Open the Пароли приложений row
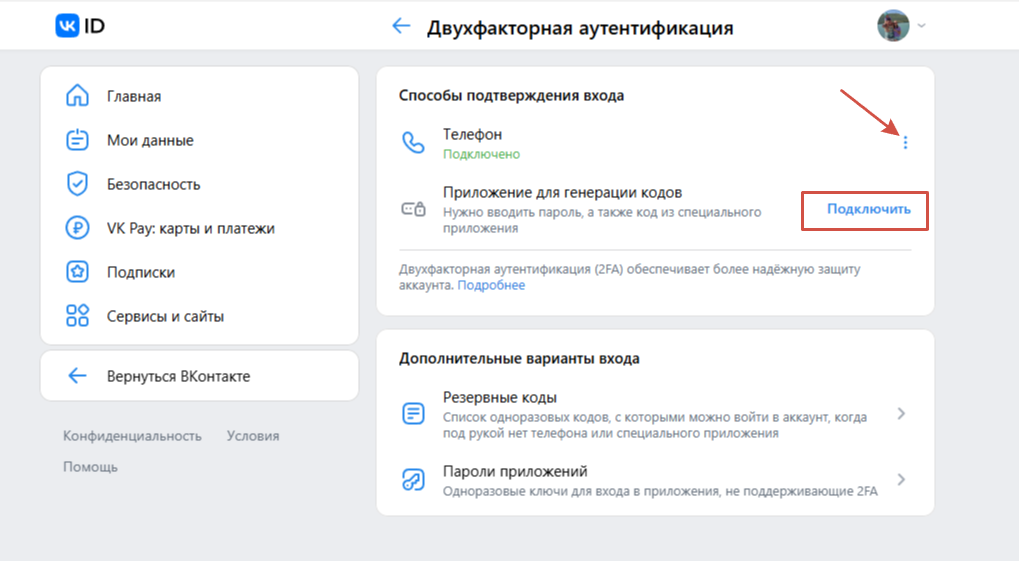The image size is (1019, 561). (x=655, y=480)
